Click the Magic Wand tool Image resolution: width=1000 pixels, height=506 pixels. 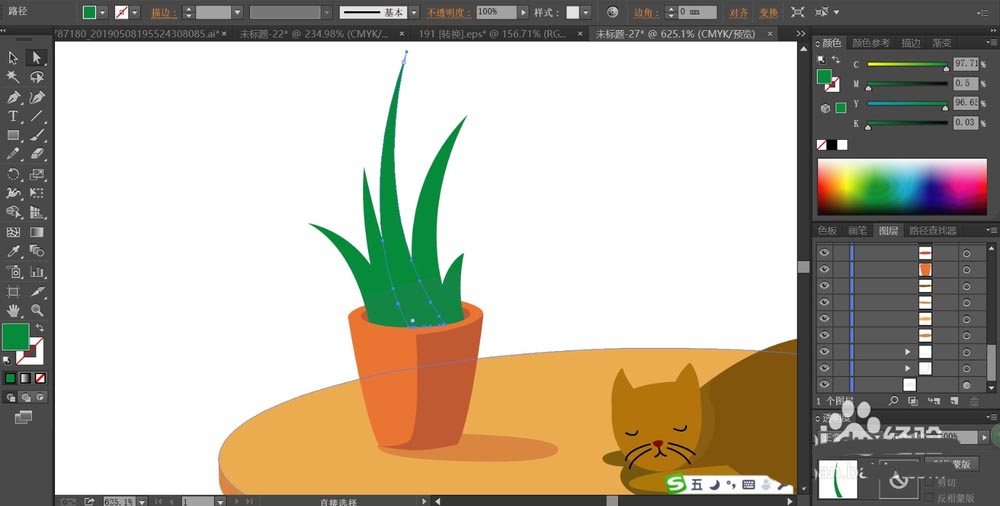[13, 77]
